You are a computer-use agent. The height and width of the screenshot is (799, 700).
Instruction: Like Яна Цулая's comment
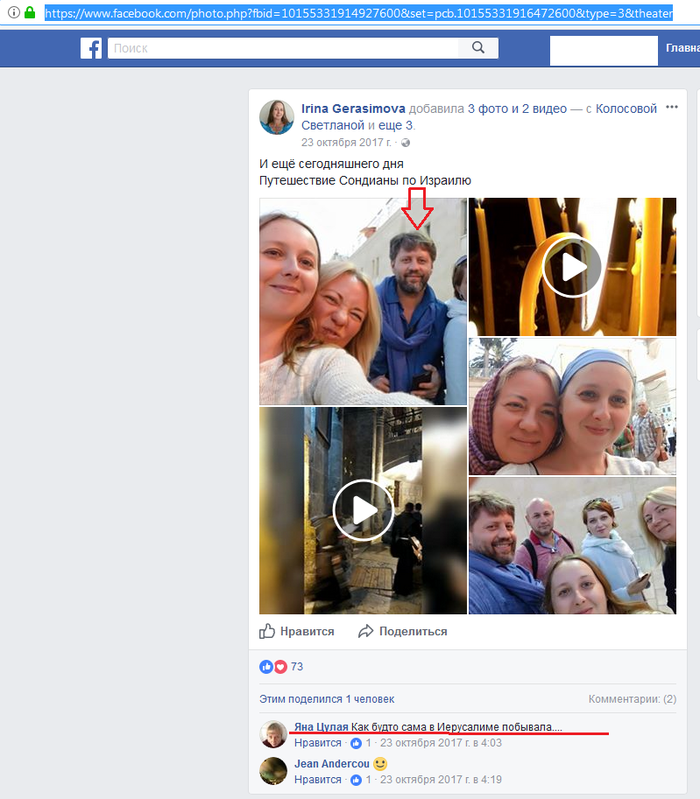317,743
